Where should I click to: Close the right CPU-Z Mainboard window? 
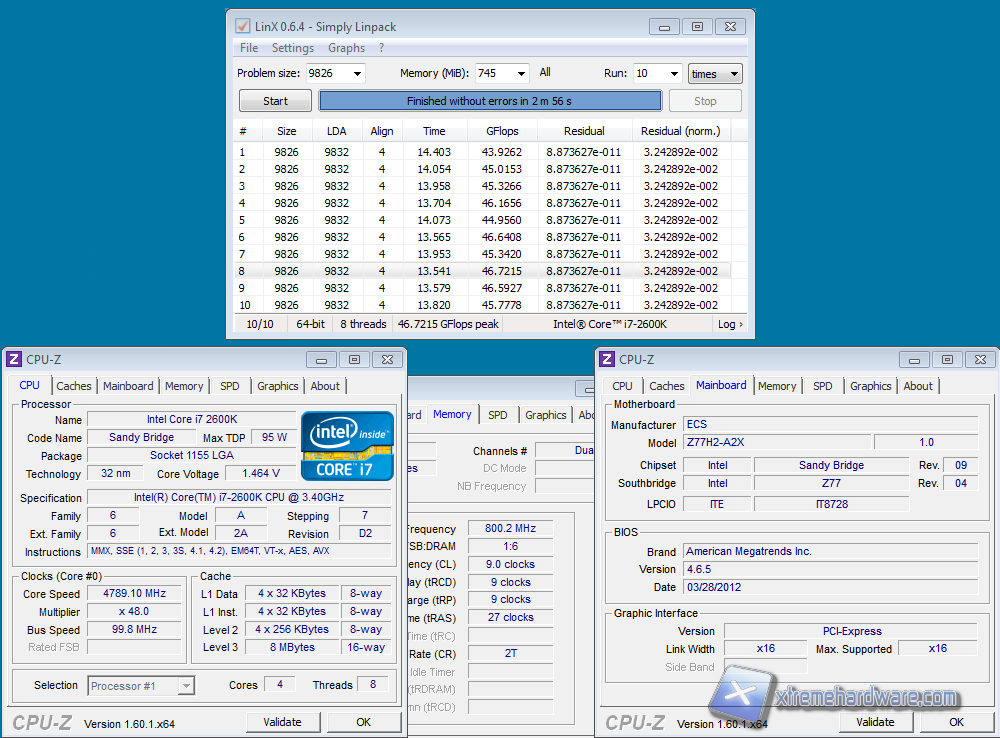coord(980,359)
